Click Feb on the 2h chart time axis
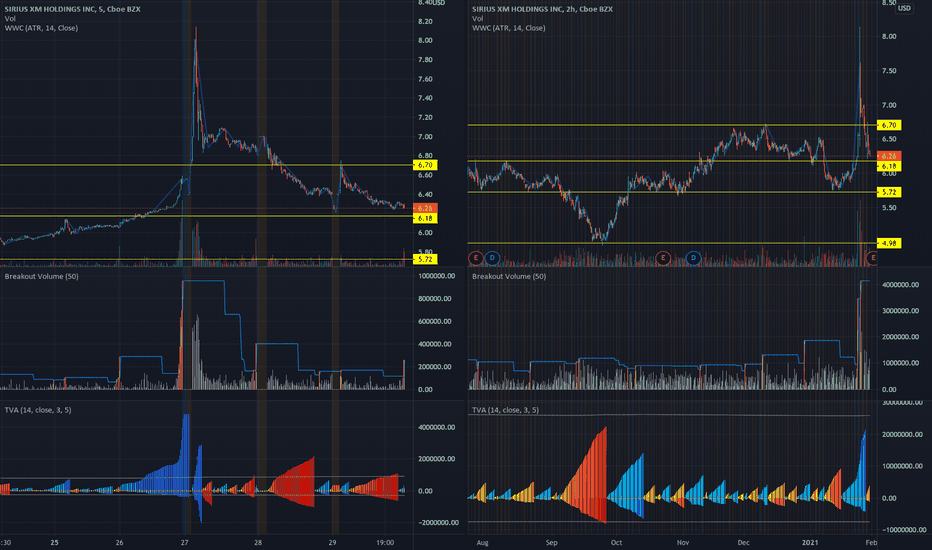The image size is (932, 550). (871, 542)
